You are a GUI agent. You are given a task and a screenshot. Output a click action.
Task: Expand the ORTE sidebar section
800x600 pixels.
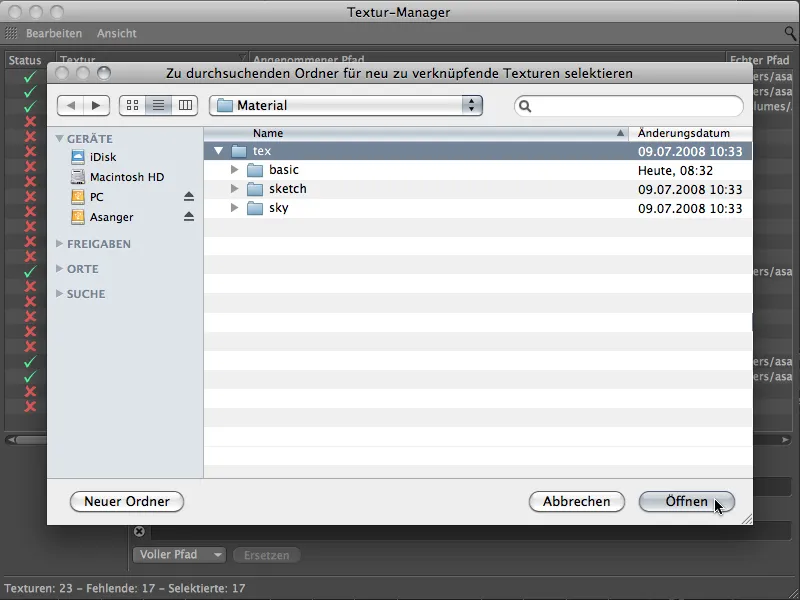(59, 268)
